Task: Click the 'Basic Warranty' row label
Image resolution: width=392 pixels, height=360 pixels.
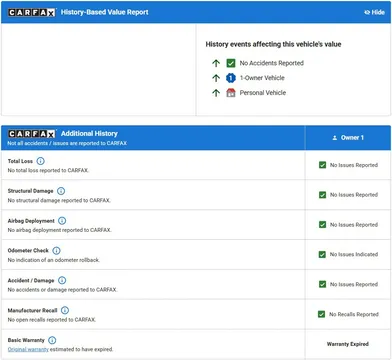Action: tap(26, 340)
